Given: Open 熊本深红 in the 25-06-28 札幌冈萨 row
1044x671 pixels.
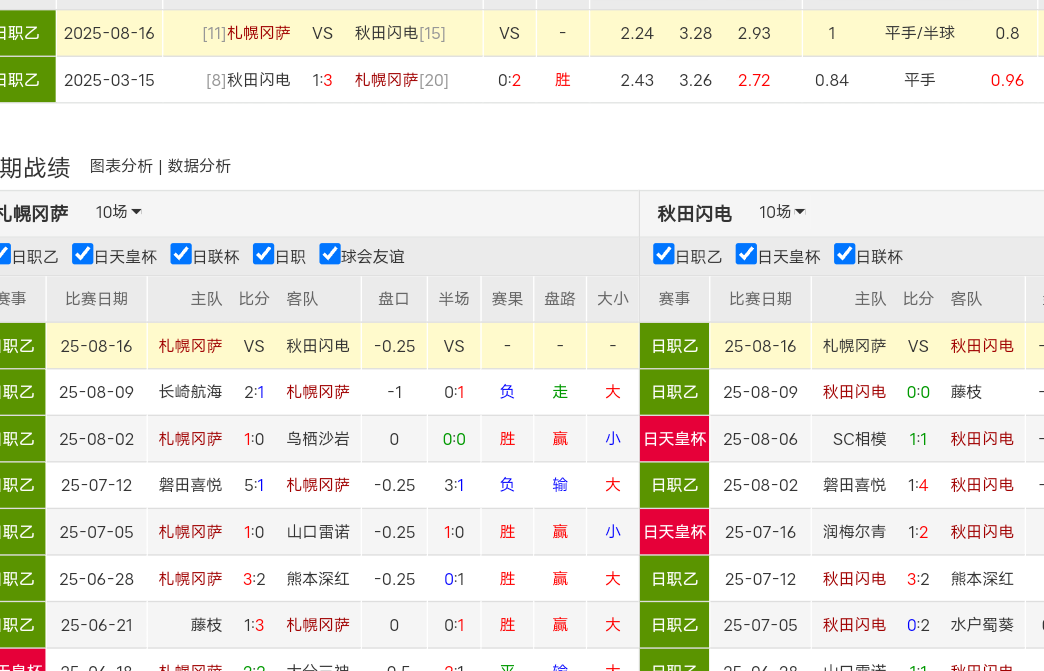Looking at the screenshot, I should point(318,579).
